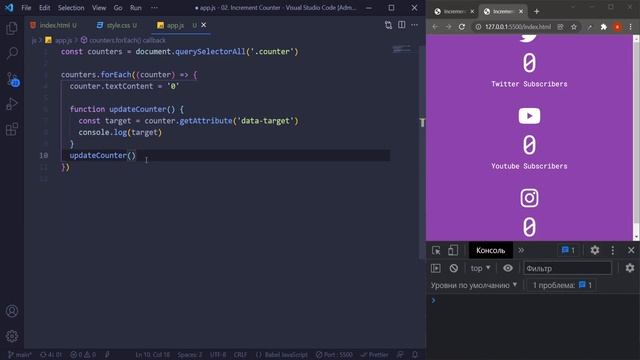Screen dimensions: 640x360
Task: Split the editor to the right
Action: click(x=402, y=25)
